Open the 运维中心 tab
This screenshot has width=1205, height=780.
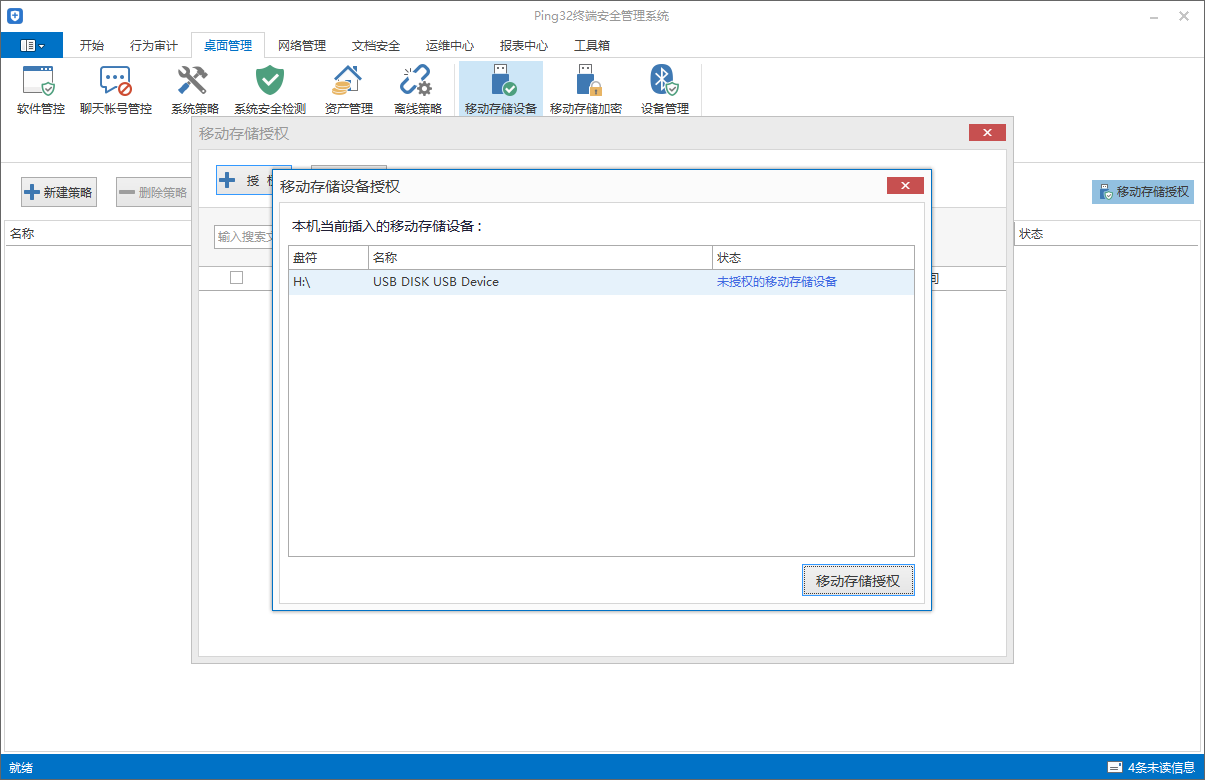pos(450,46)
